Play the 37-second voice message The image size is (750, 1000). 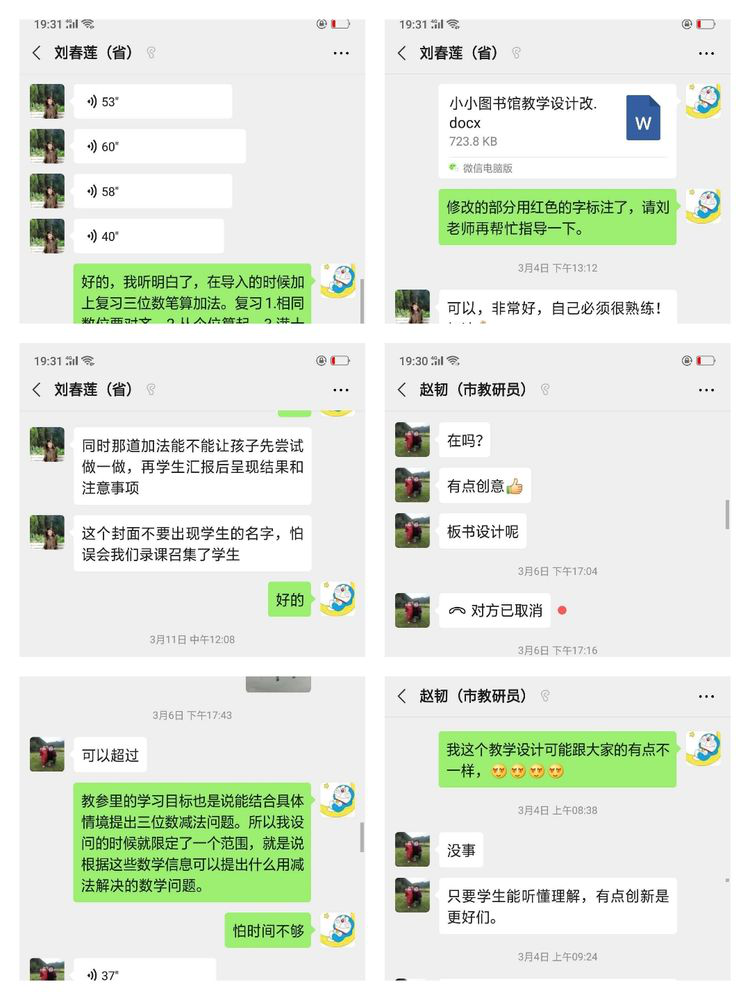point(145,971)
